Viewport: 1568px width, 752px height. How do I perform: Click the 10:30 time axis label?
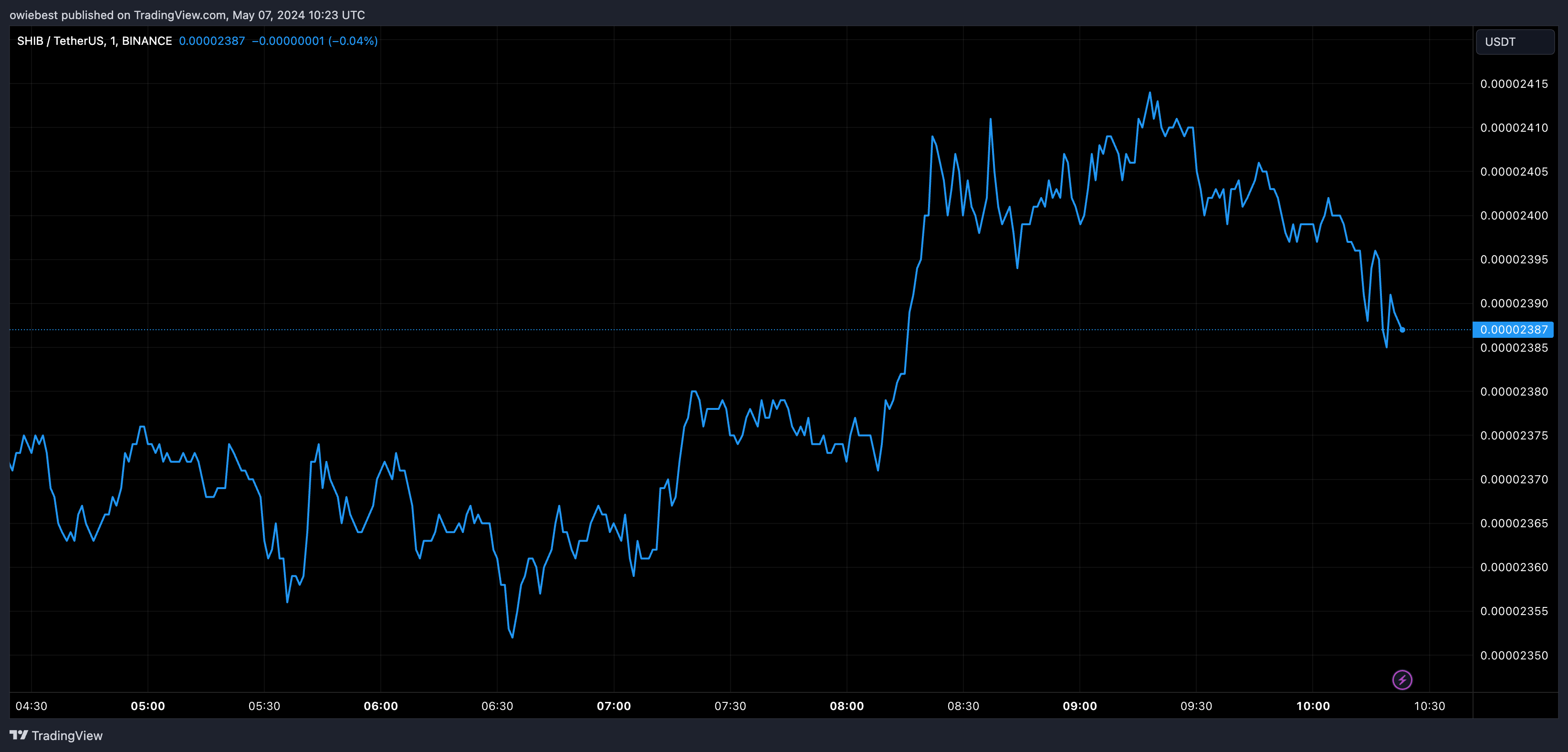[x=1429, y=706]
